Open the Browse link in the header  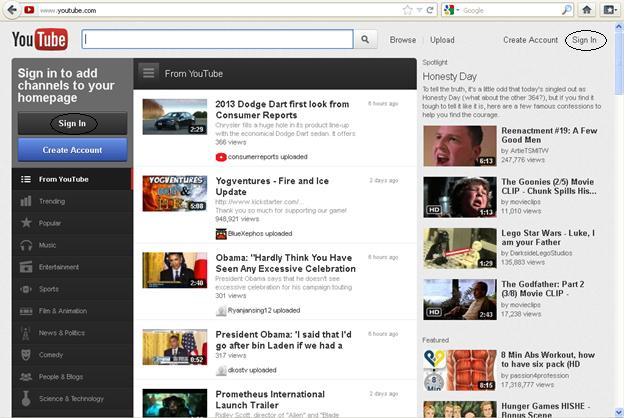click(x=403, y=40)
